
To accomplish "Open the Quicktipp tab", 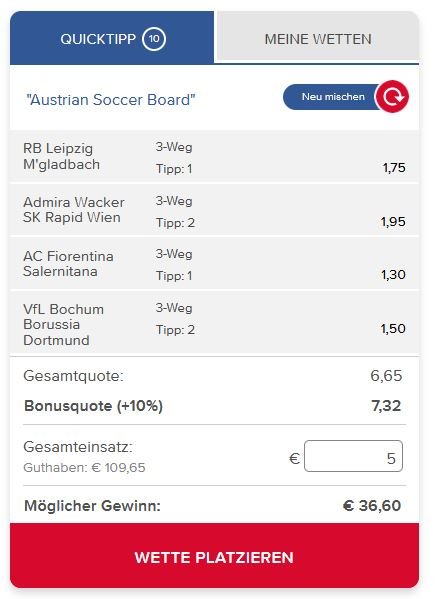I will 112,38.
